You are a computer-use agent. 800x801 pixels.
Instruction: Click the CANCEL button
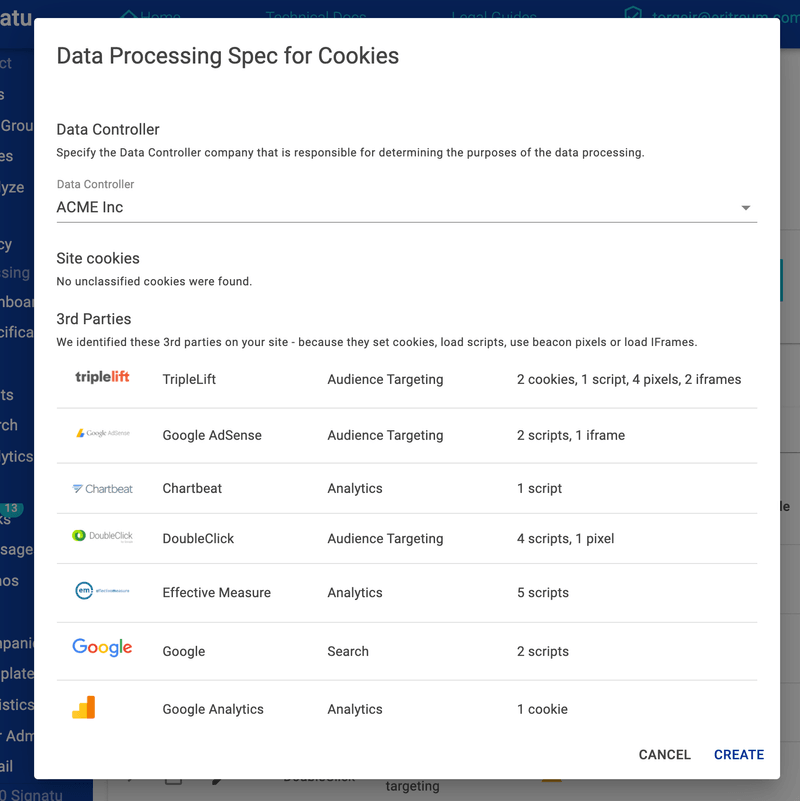tap(664, 755)
